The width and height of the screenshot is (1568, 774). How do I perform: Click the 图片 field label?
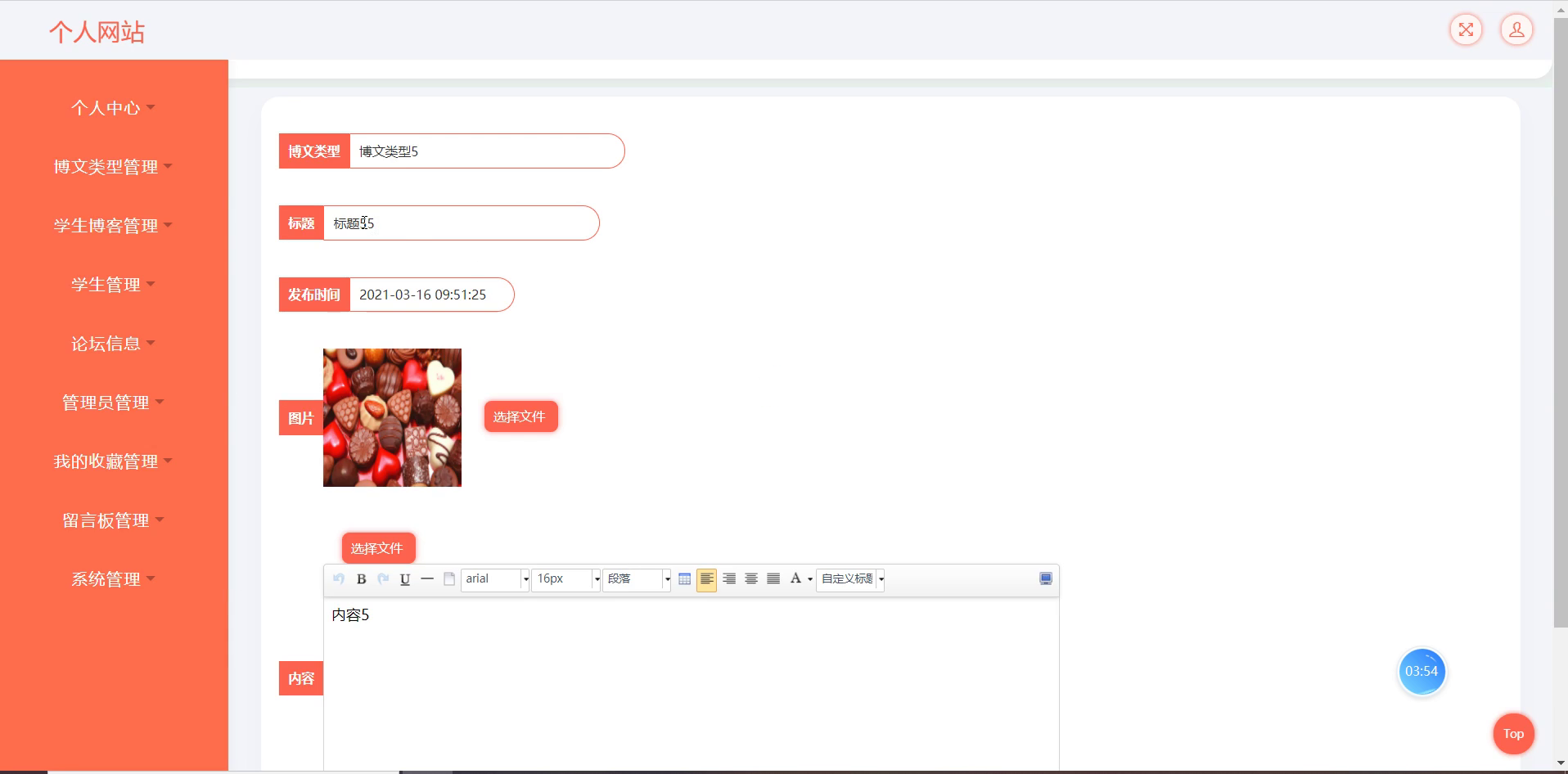tap(301, 418)
